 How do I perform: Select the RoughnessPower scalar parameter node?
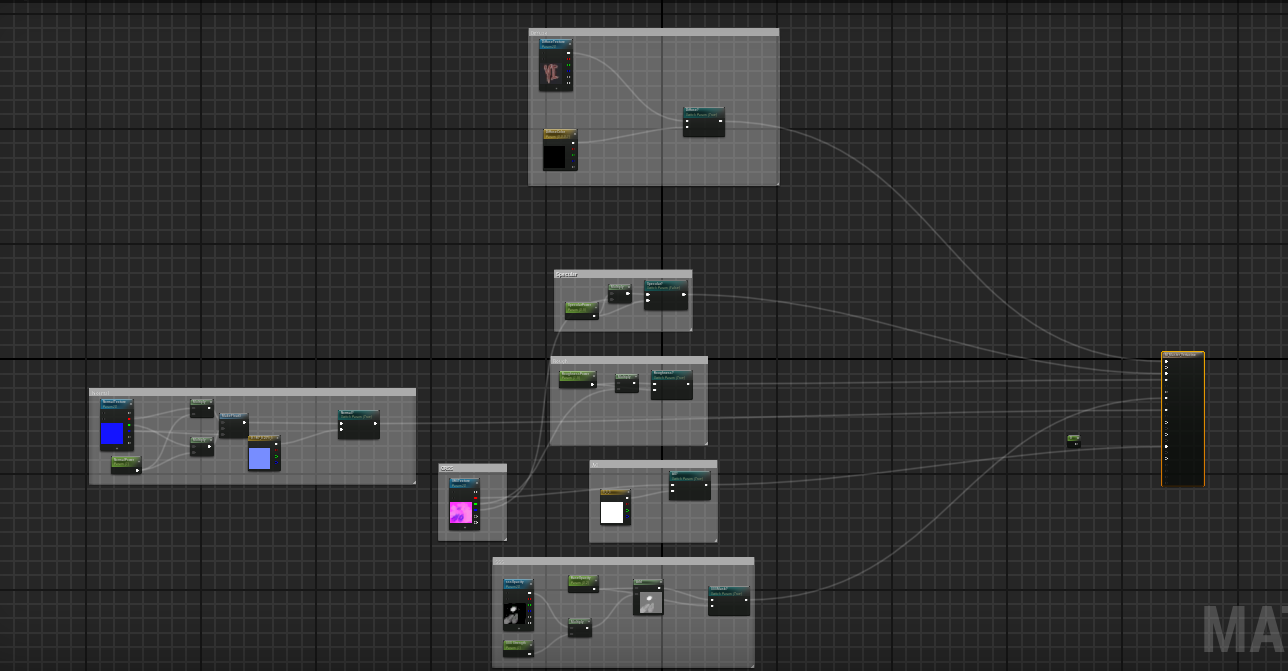point(577,380)
